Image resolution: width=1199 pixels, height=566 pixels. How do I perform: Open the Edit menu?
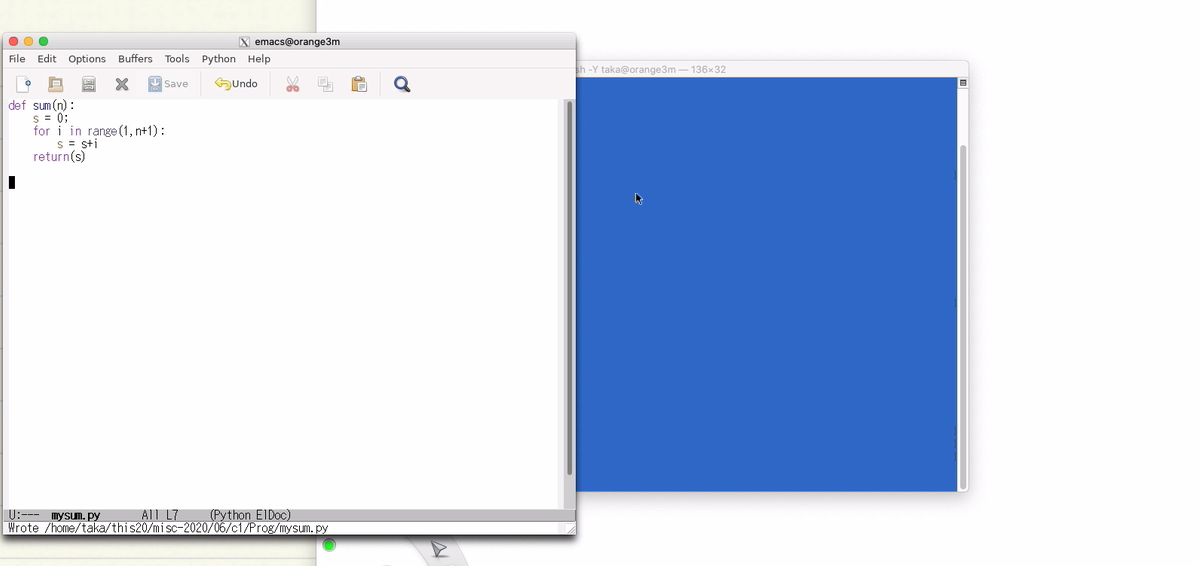(x=47, y=59)
